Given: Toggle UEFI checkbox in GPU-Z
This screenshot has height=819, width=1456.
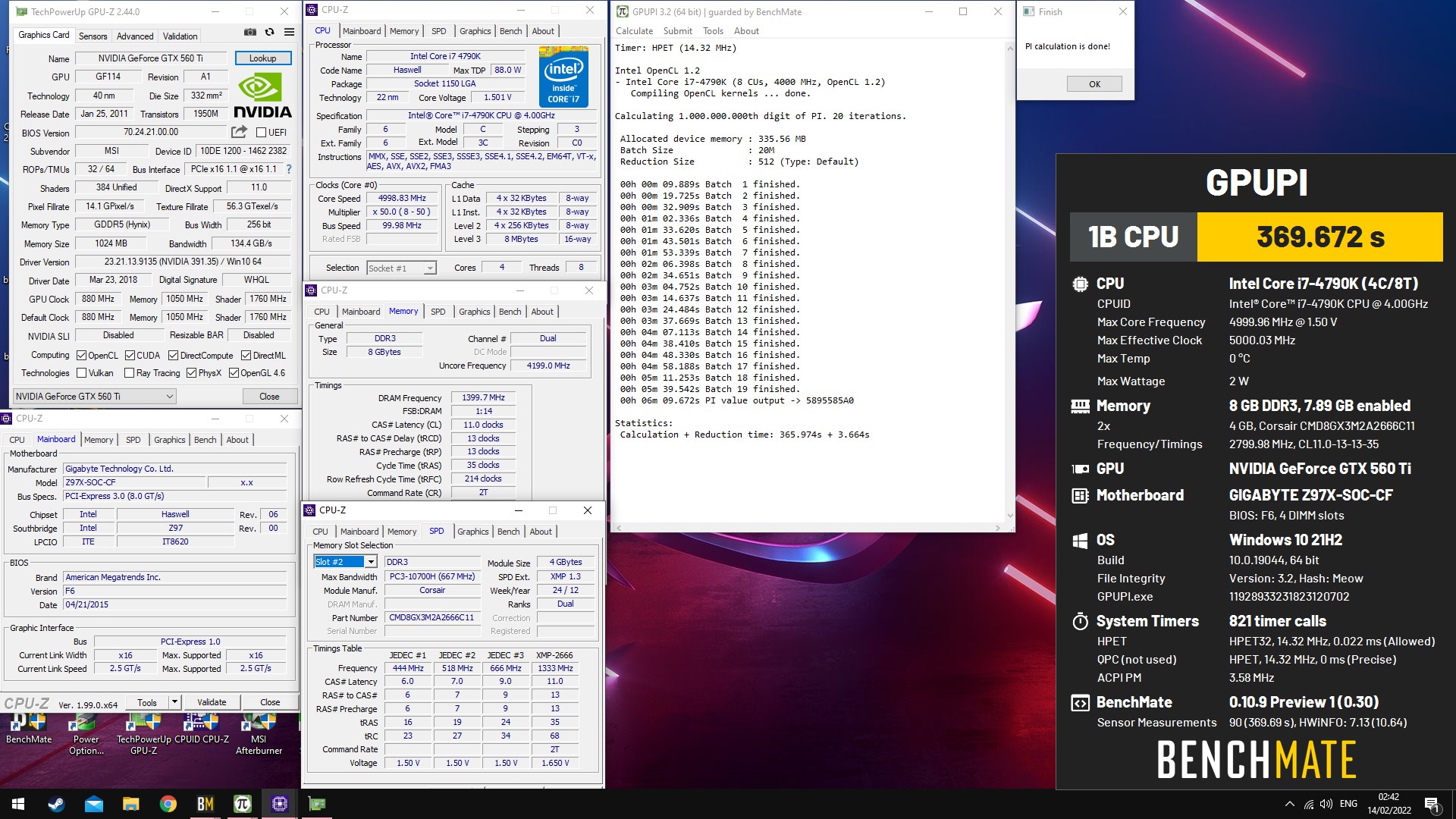Looking at the screenshot, I should (x=261, y=133).
